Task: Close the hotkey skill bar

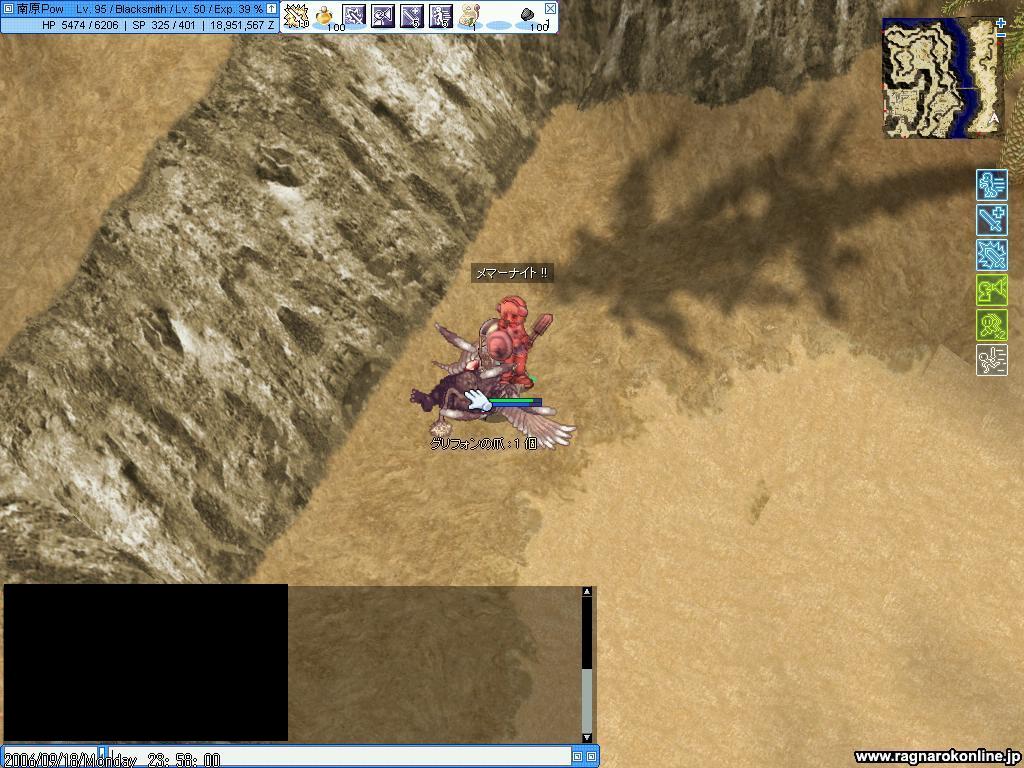Action: (x=551, y=8)
